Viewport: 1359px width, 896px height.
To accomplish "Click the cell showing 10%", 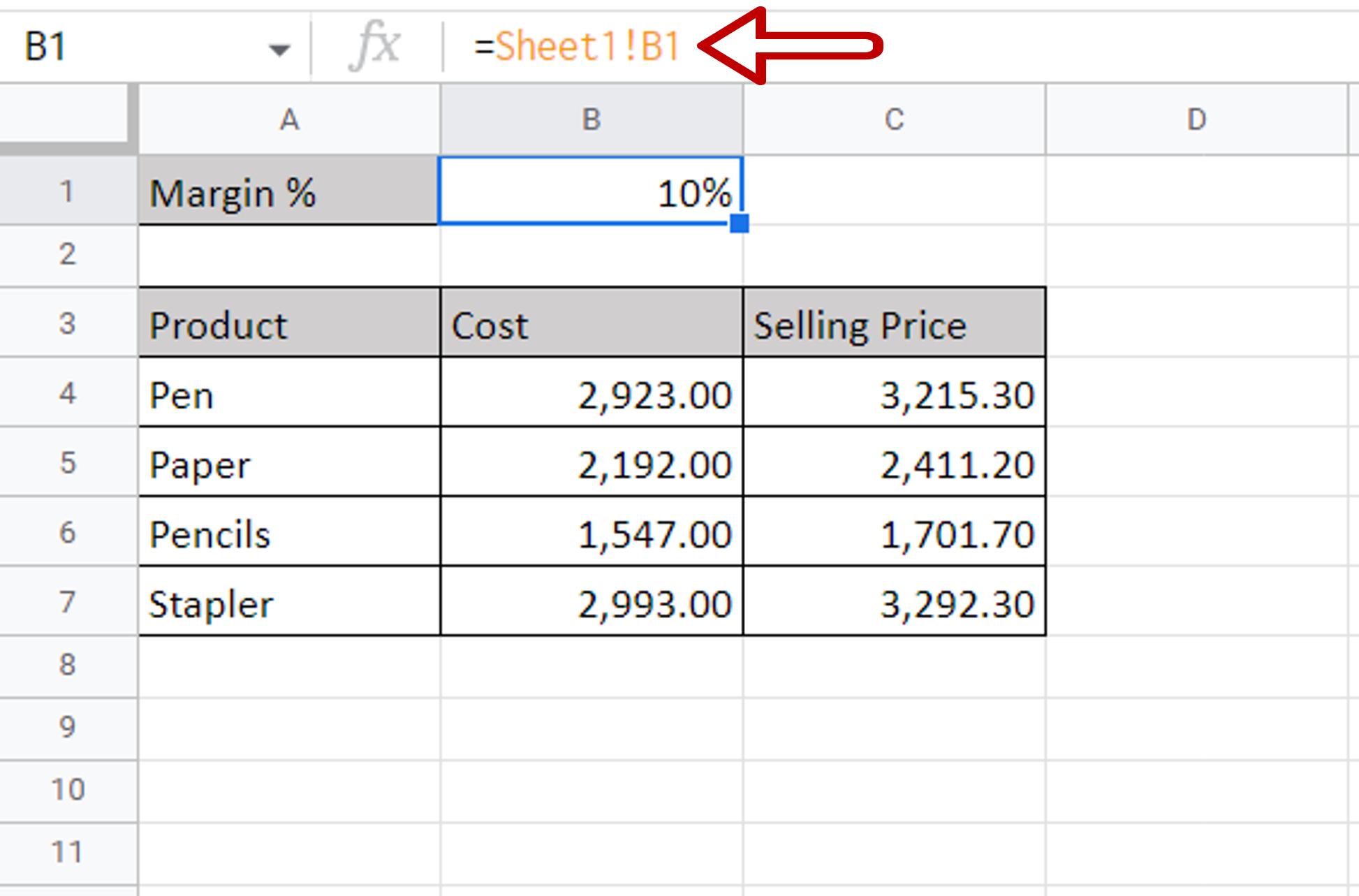I will pos(591,191).
